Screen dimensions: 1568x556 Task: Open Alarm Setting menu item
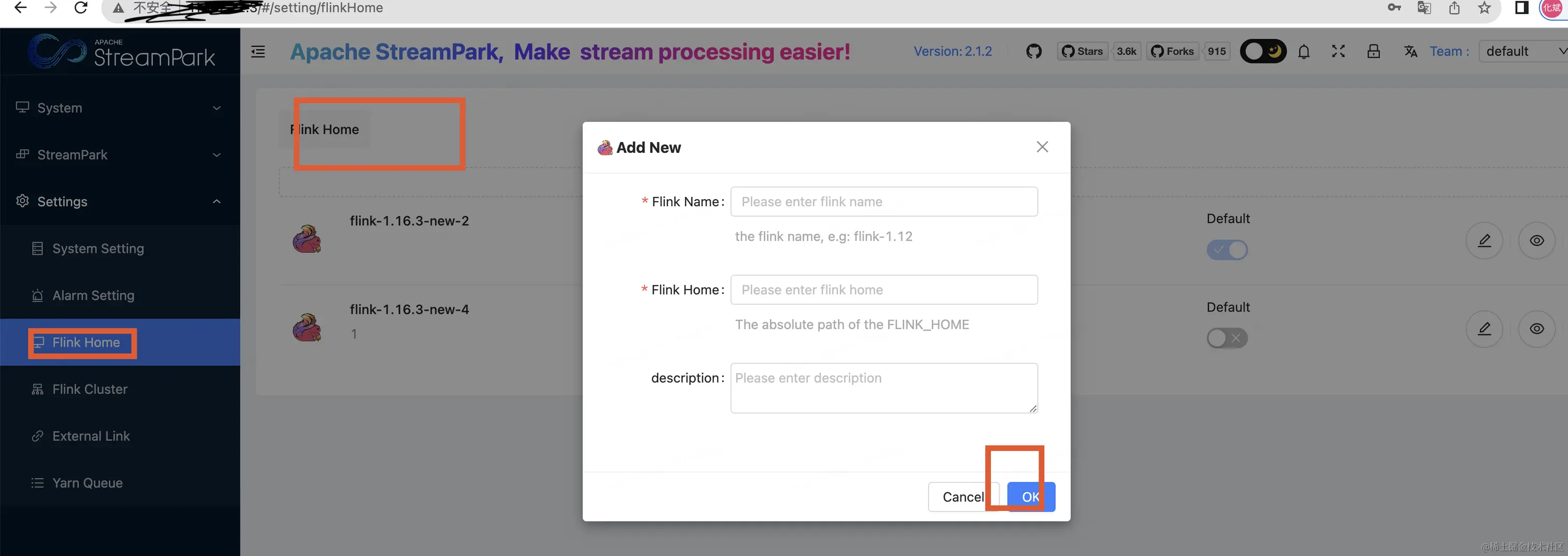coord(120,295)
